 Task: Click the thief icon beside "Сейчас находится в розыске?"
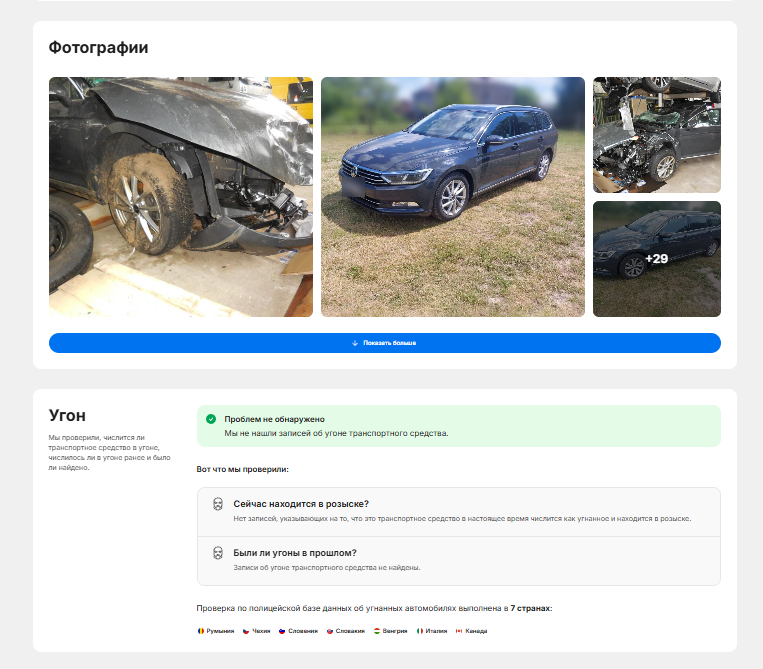click(x=218, y=504)
